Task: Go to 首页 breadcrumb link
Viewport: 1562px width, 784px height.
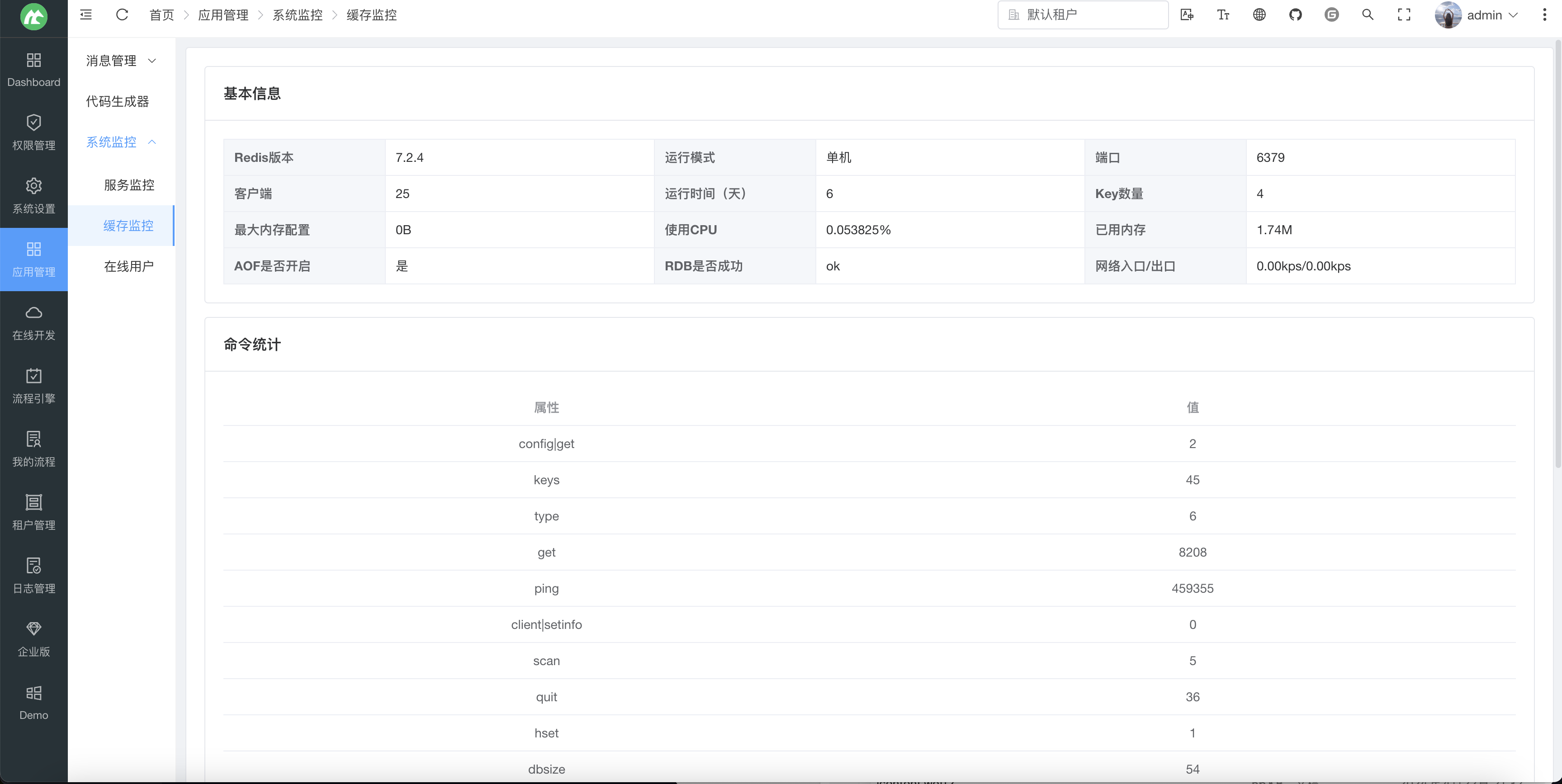Action: point(161,14)
